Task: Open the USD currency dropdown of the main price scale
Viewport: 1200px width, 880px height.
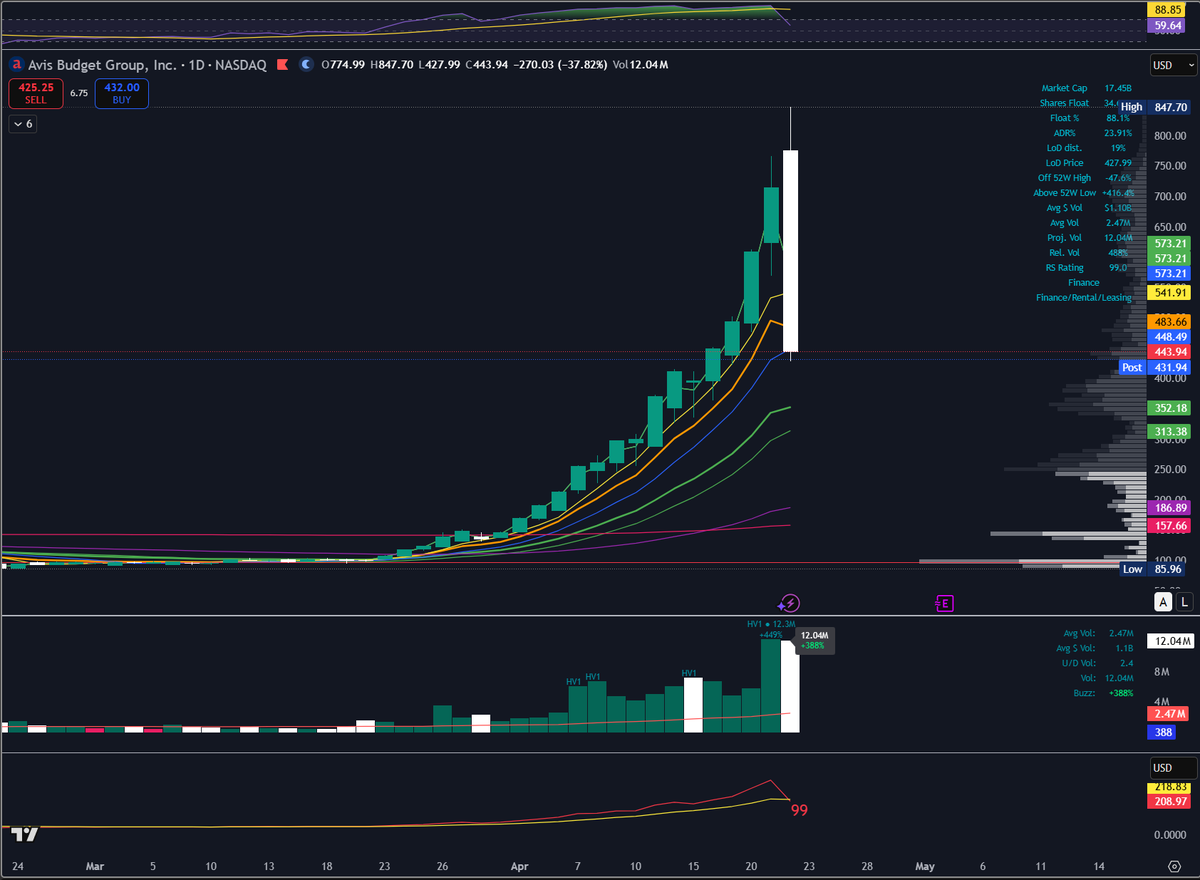Action: point(1172,65)
